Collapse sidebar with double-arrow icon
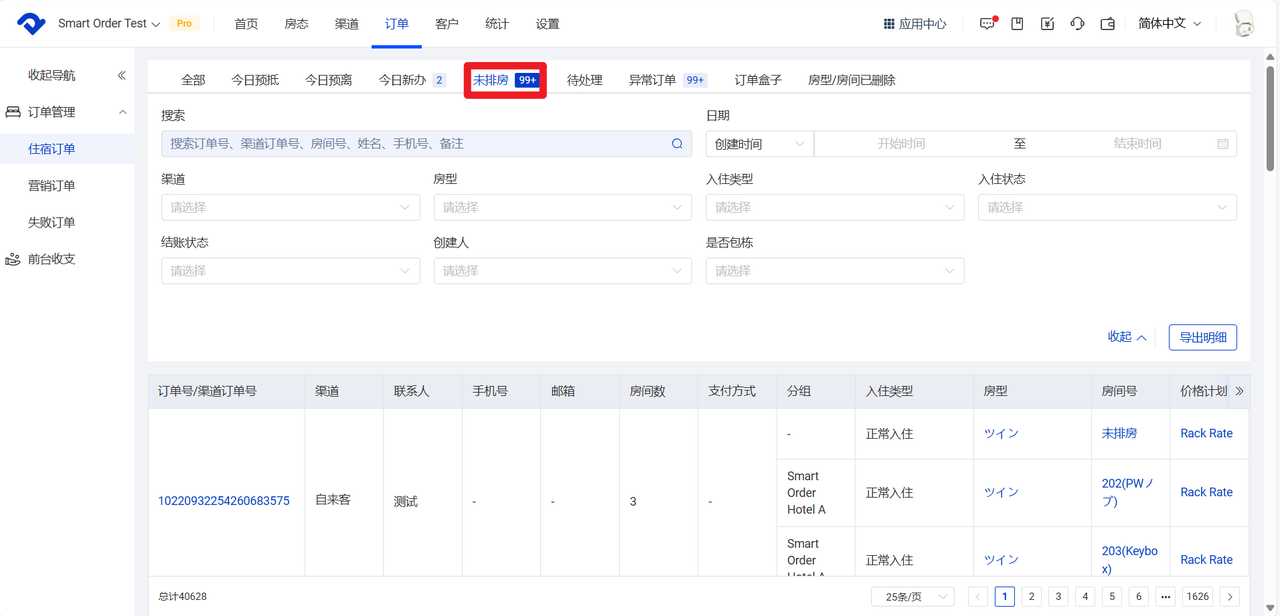1280x616 pixels. point(122,75)
